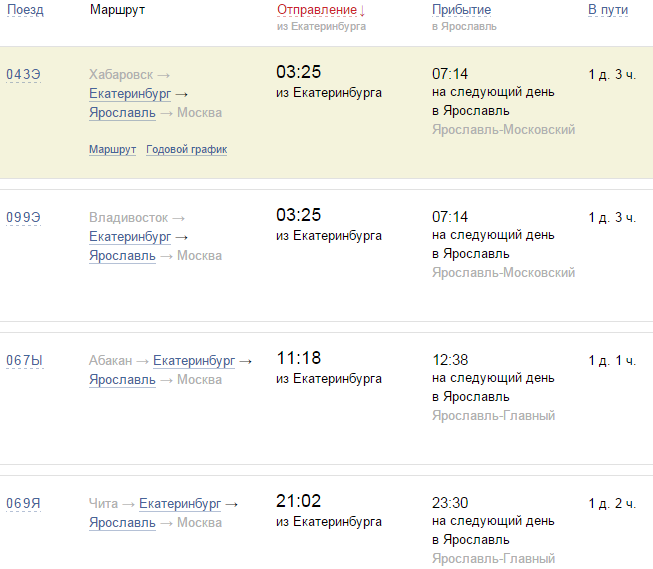Viewport: 653px width, 569px height.
Task: Open train 099Э details
Action: (x=23, y=217)
